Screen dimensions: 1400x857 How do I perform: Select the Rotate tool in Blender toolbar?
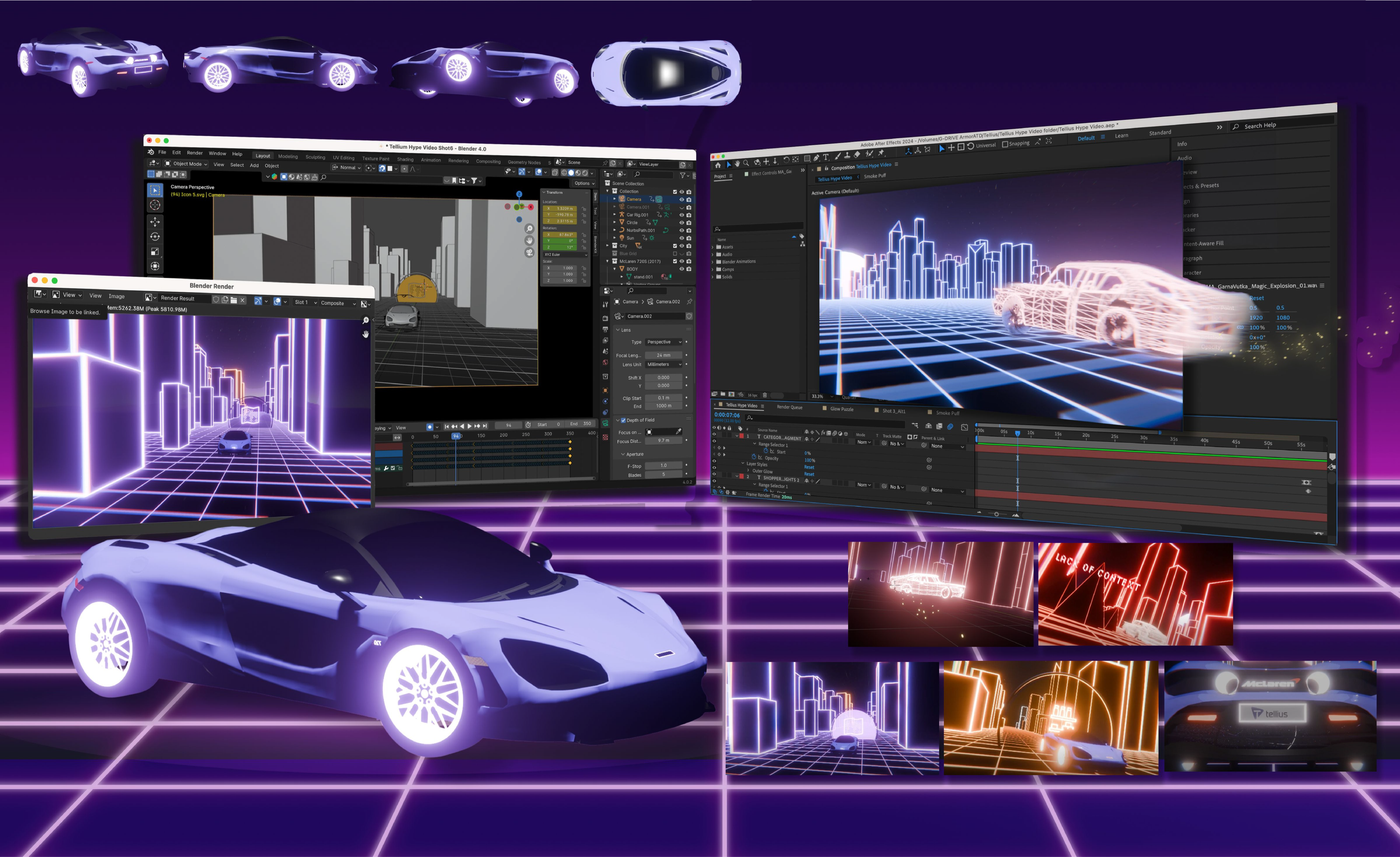coord(155,236)
